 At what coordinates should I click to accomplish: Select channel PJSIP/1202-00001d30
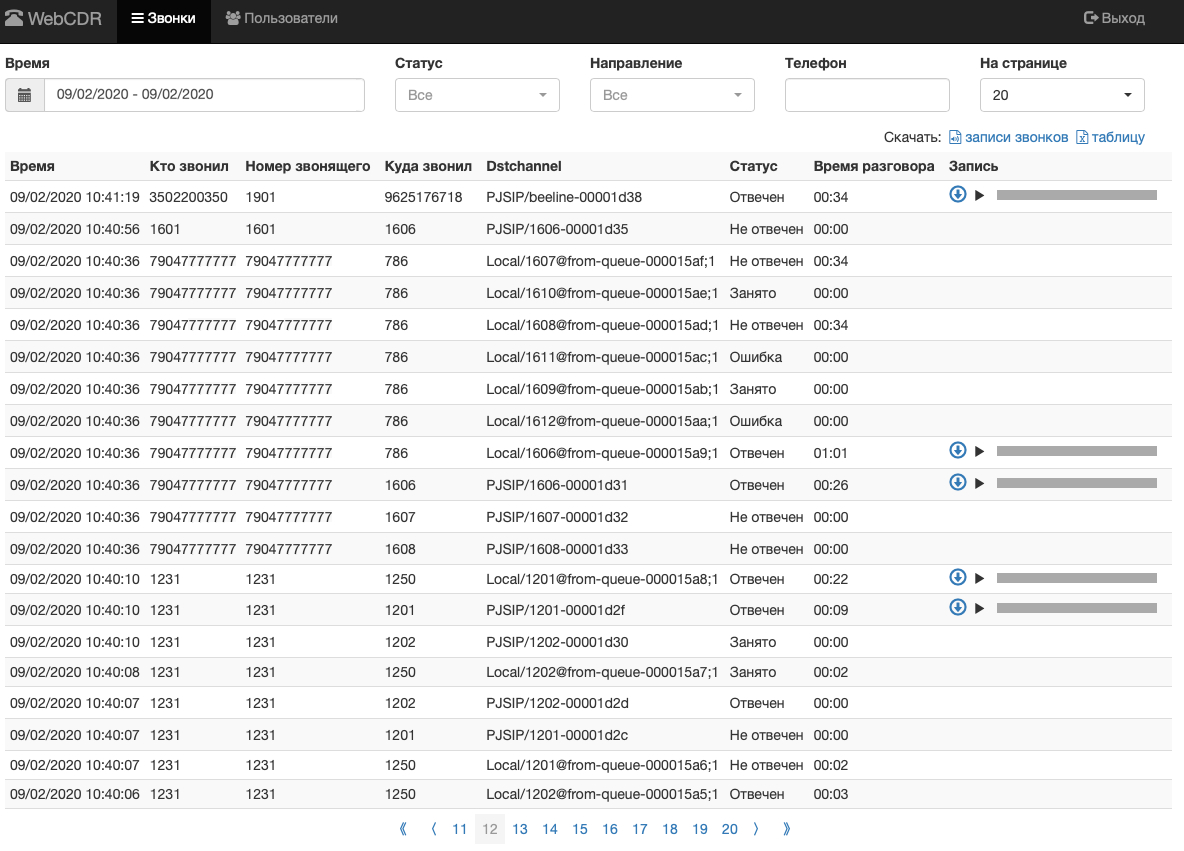tap(557, 642)
